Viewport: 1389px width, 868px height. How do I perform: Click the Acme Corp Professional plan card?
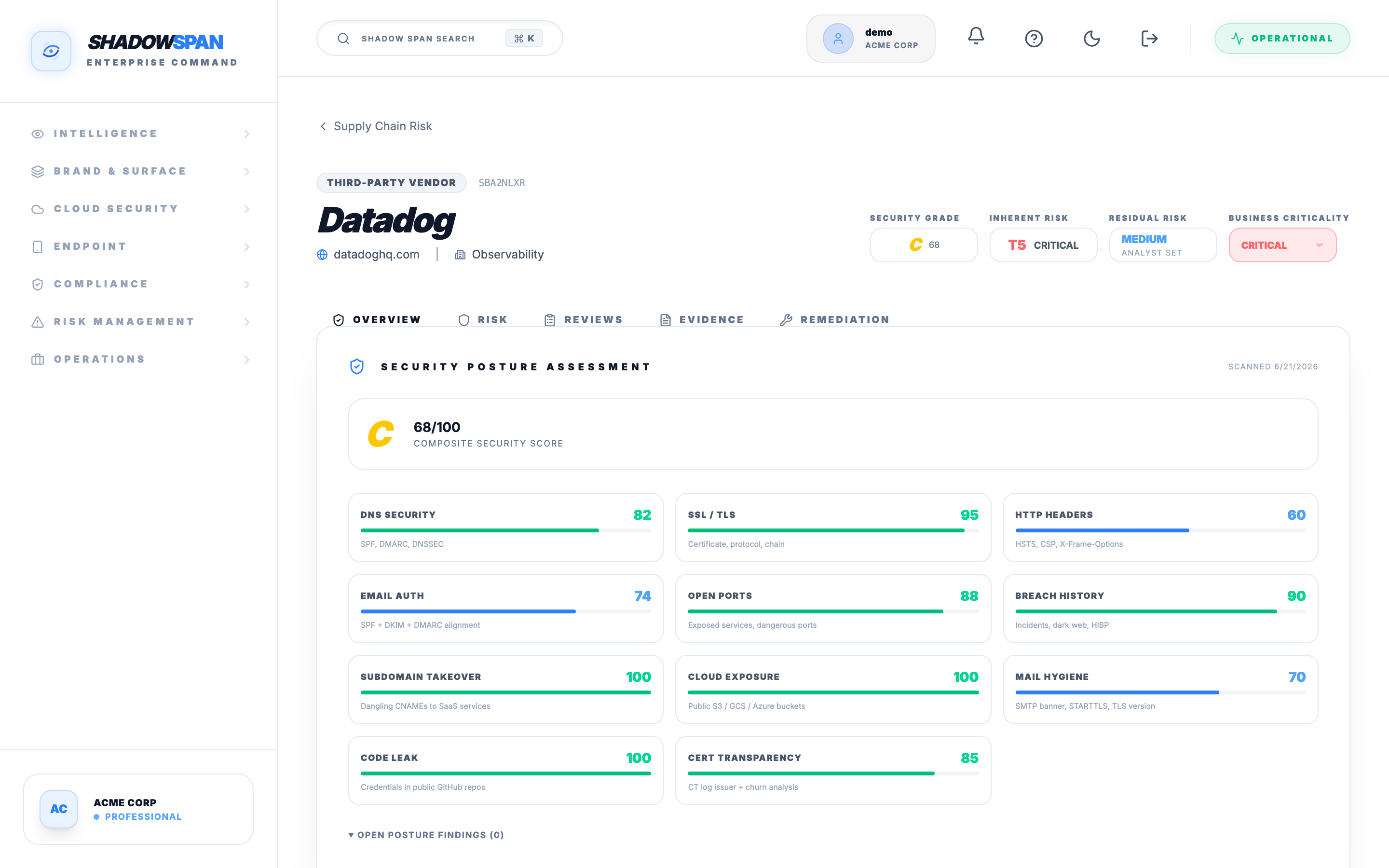pyautogui.click(x=138, y=809)
